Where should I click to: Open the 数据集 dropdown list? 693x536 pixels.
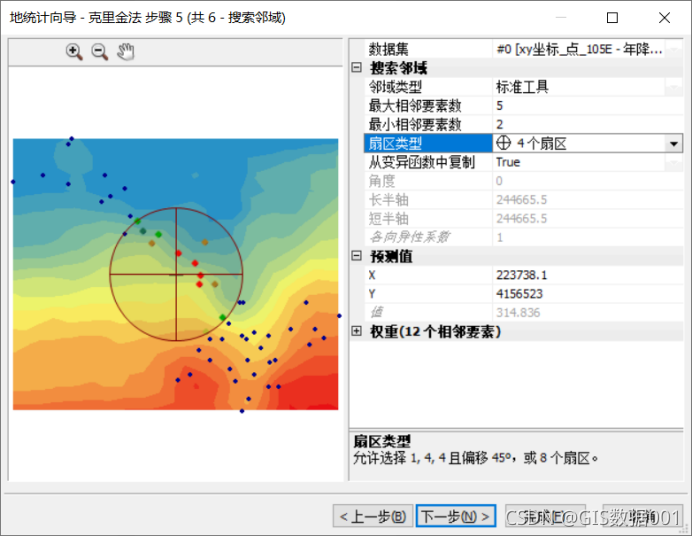[x=674, y=49]
